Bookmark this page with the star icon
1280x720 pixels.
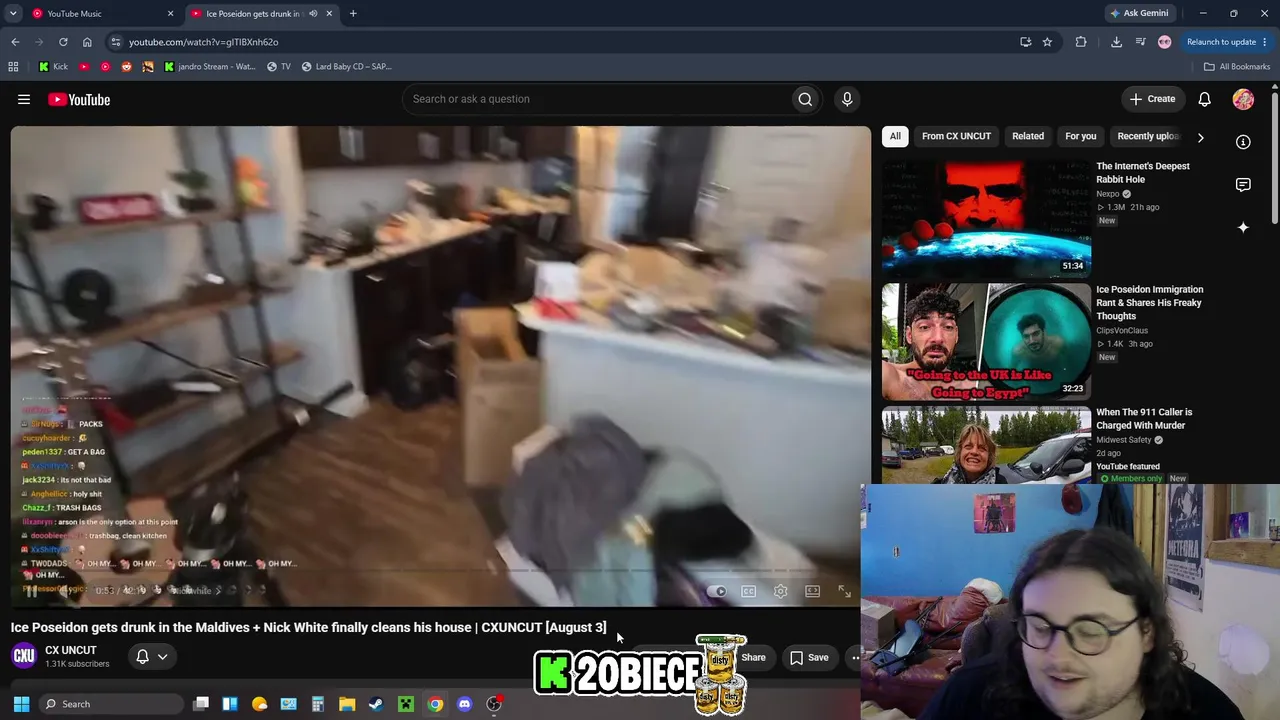click(1047, 42)
